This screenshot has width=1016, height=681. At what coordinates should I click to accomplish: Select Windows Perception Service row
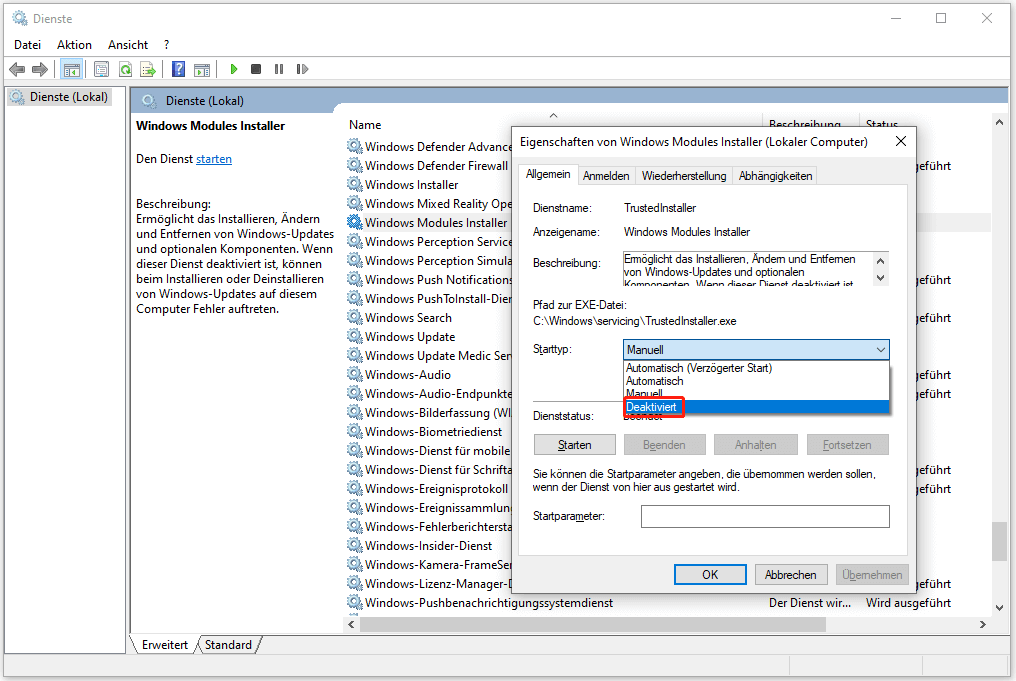pyautogui.click(x=429, y=241)
